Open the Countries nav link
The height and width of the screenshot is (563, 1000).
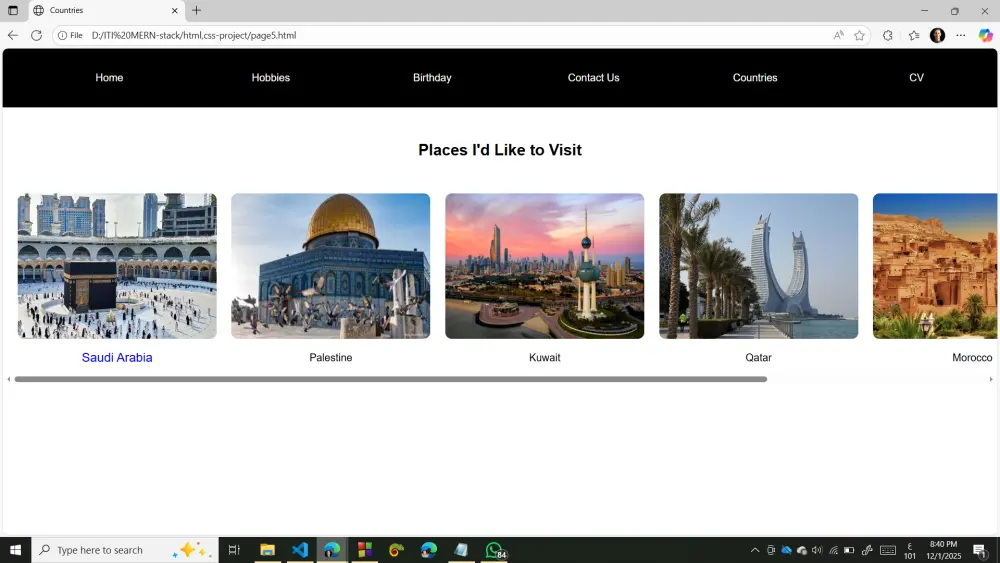click(x=754, y=78)
